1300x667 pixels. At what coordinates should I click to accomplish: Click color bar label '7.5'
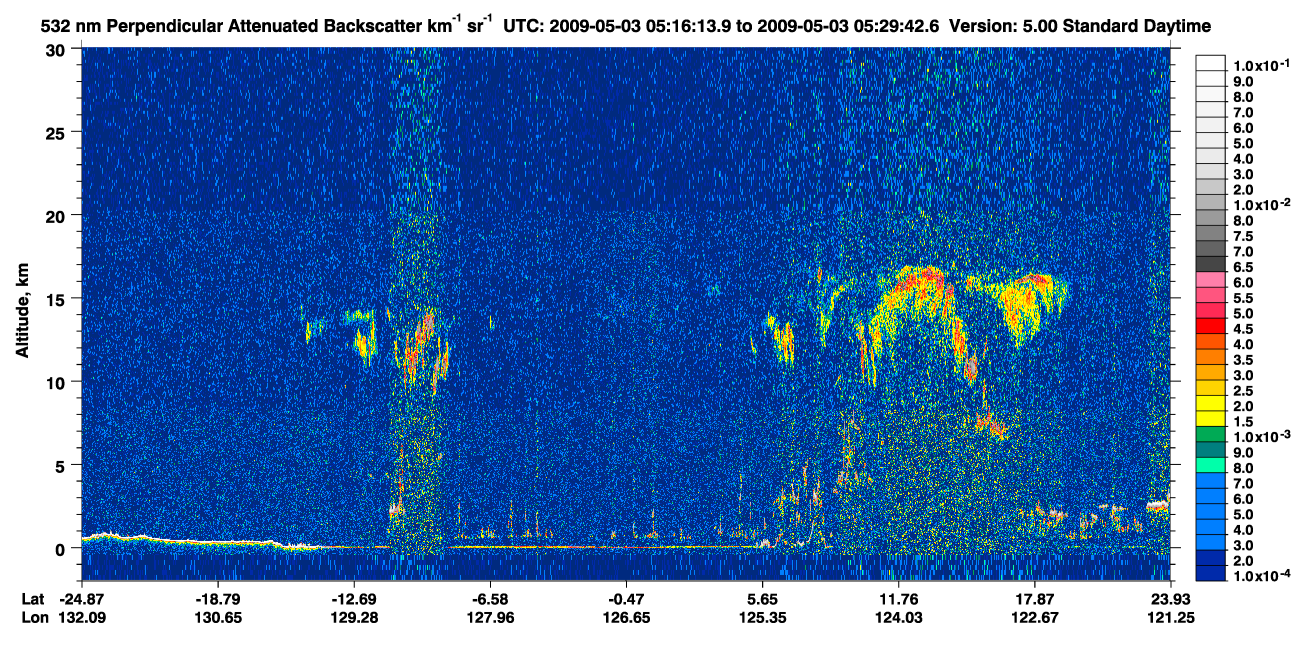[x=1243, y=236]
